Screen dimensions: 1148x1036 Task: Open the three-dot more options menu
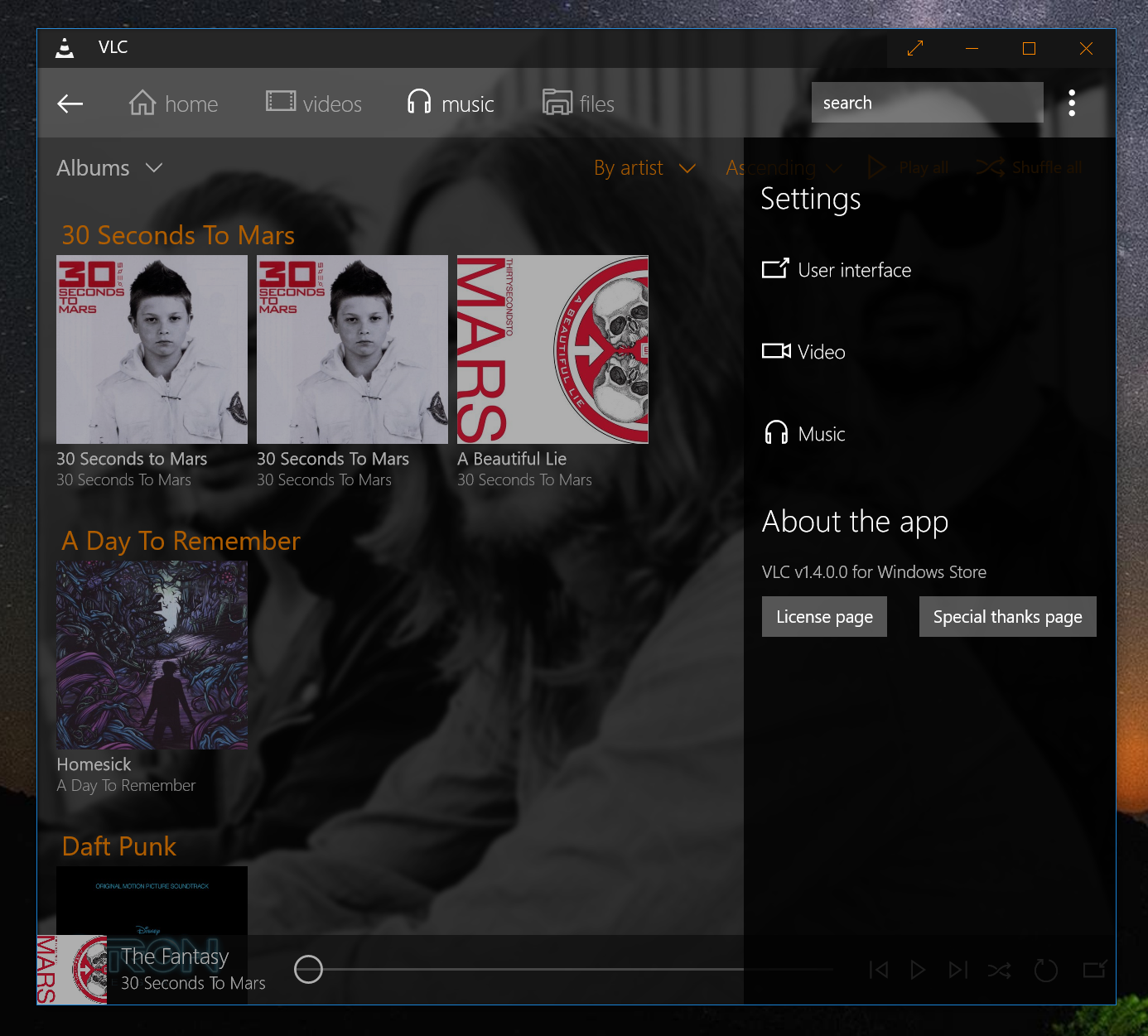click(1072, 103)
